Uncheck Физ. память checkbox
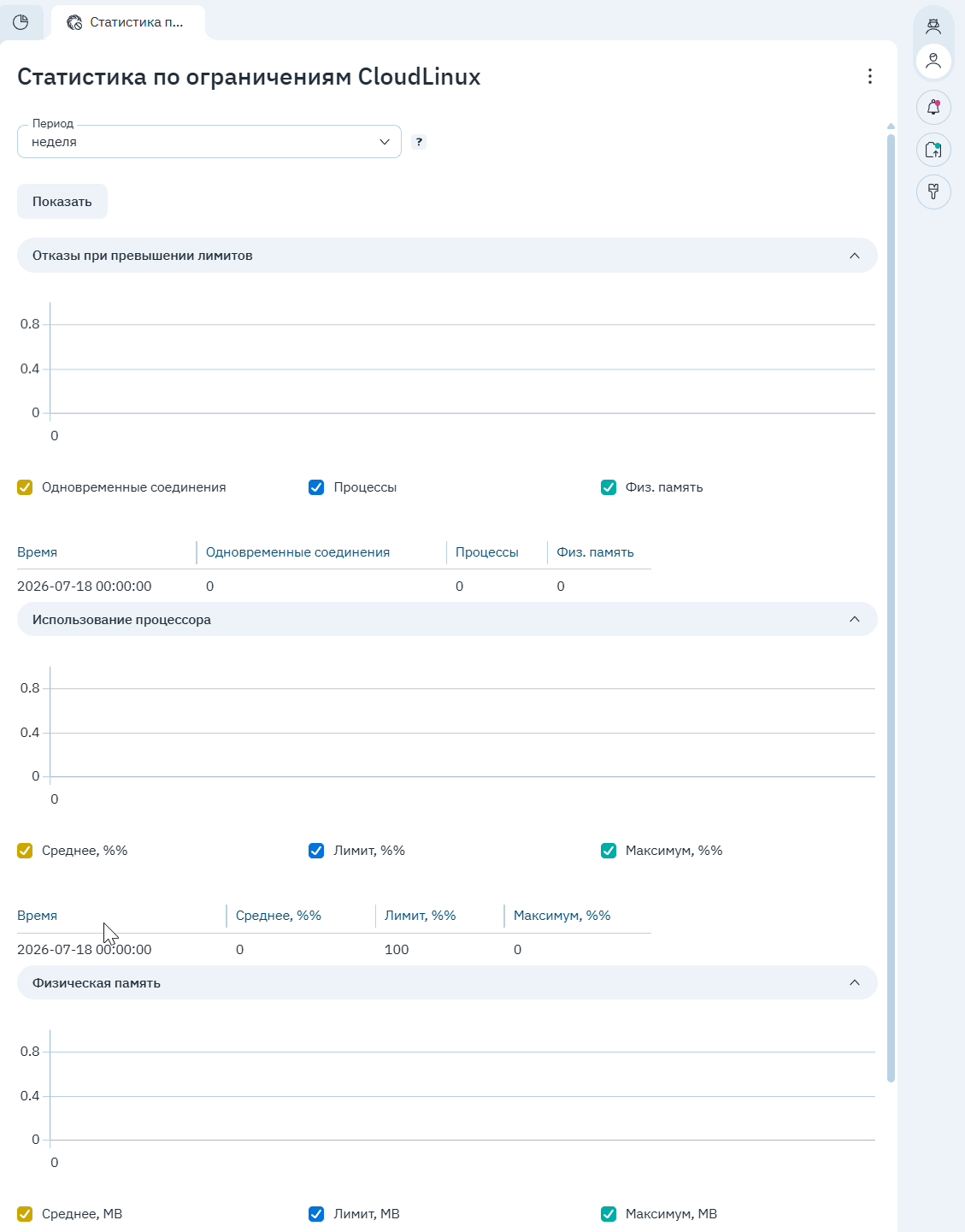Screen dimensions: 965x1232 pyautogui.click(x=609, y=487)
